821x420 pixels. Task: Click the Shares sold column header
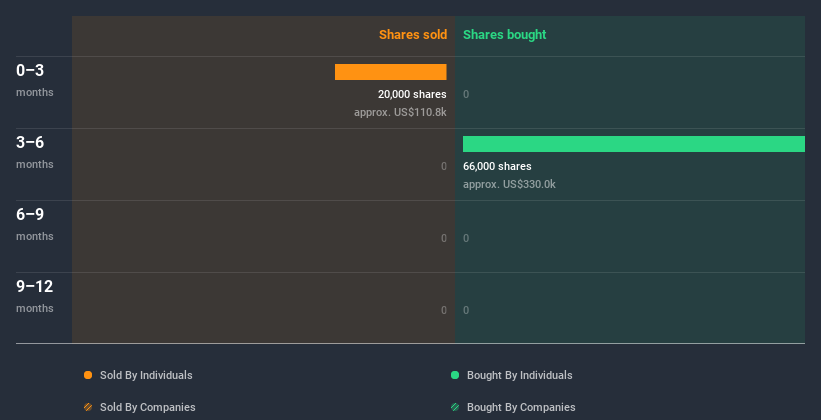[x=413, y=35]
